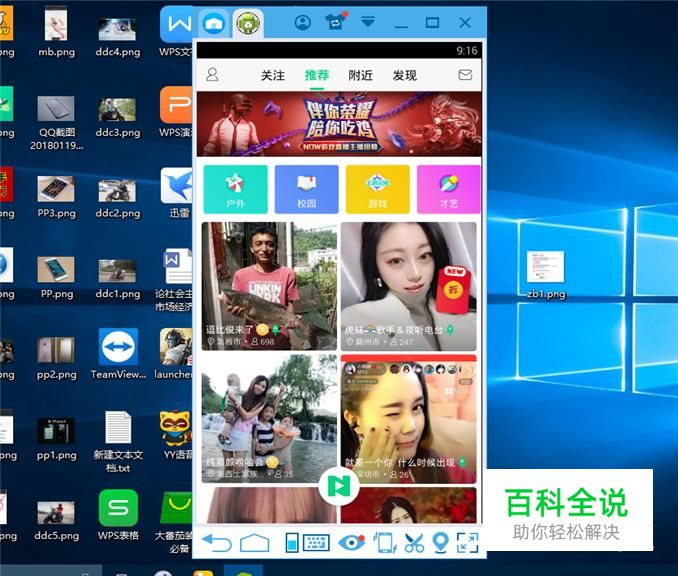Open the location pin icon
The image size is (678, 576).
point(440,543)
